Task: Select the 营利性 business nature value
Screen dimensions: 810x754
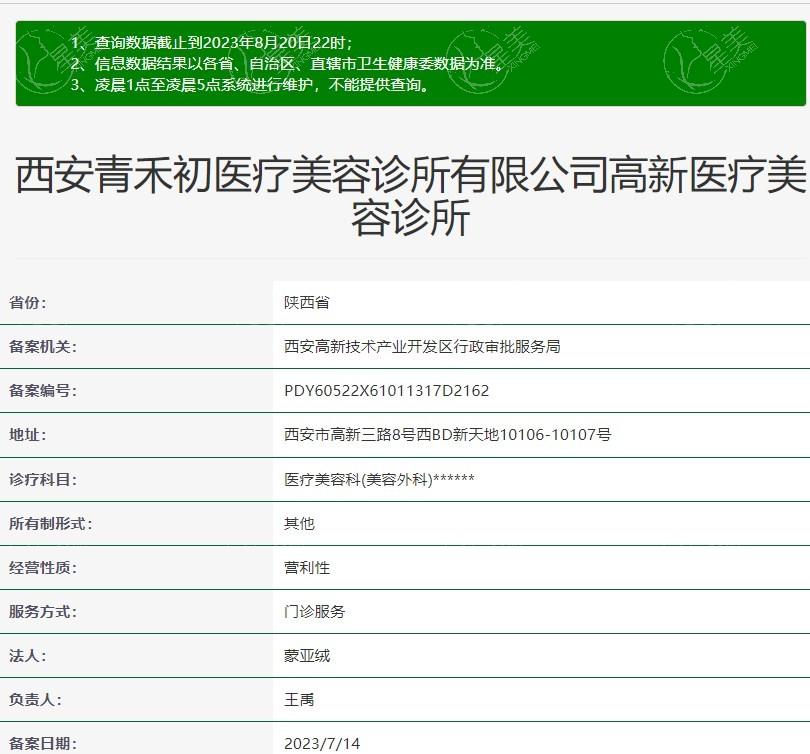Action: [306, 567]
